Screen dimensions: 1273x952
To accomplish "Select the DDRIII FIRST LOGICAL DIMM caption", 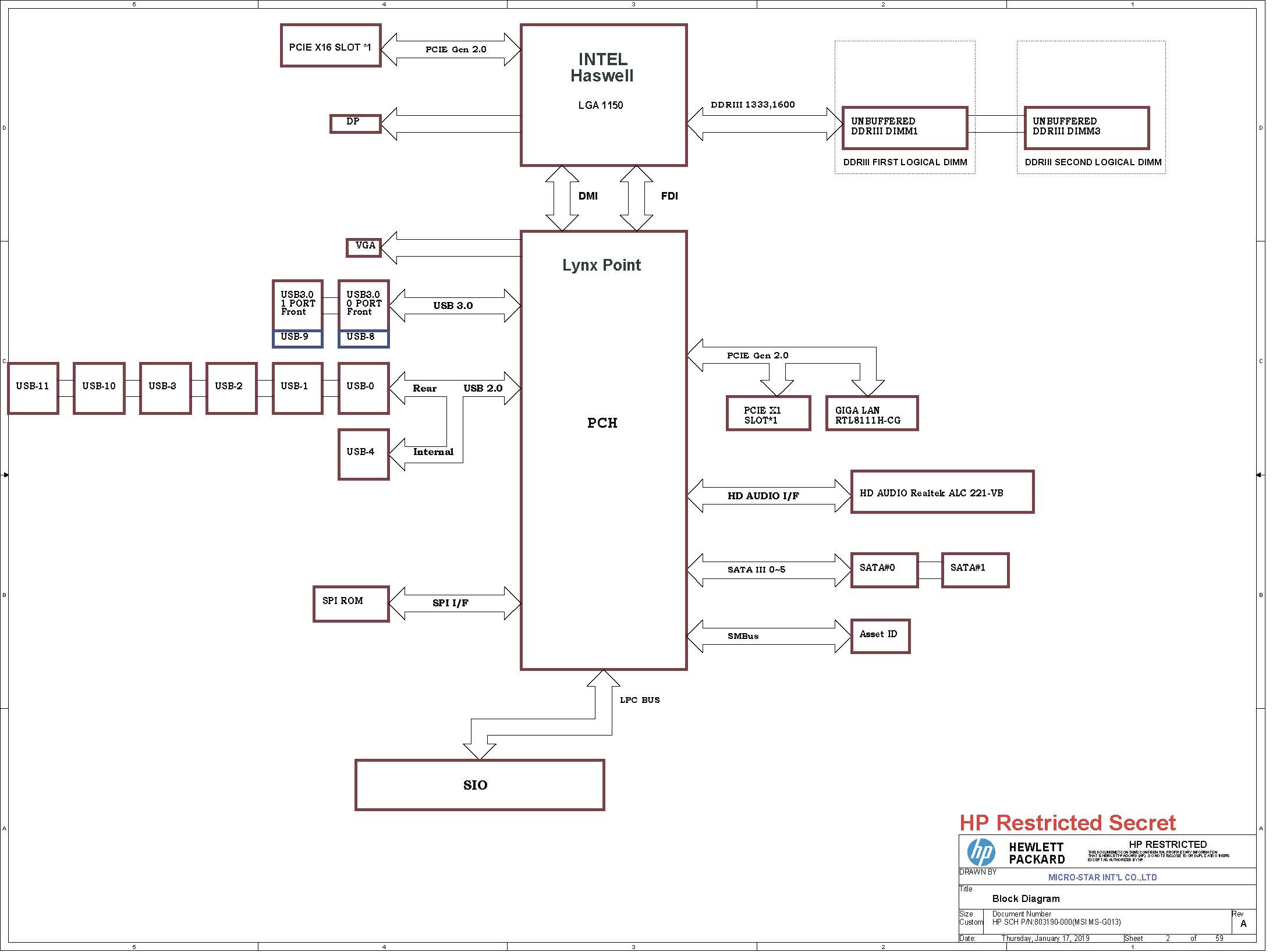I will 905,162.
